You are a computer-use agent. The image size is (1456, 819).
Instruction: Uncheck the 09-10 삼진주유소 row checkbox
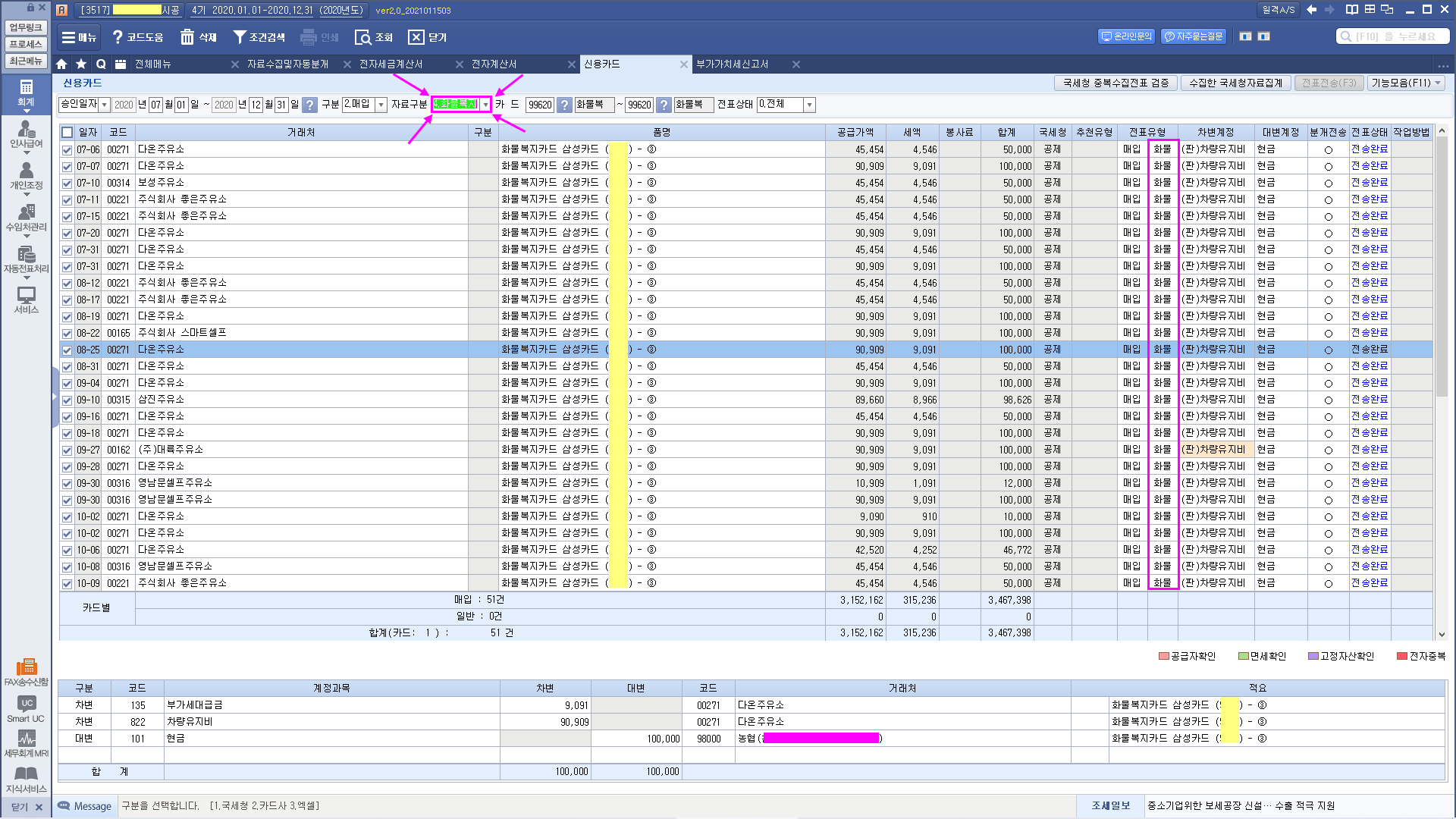tap(67, 400)
